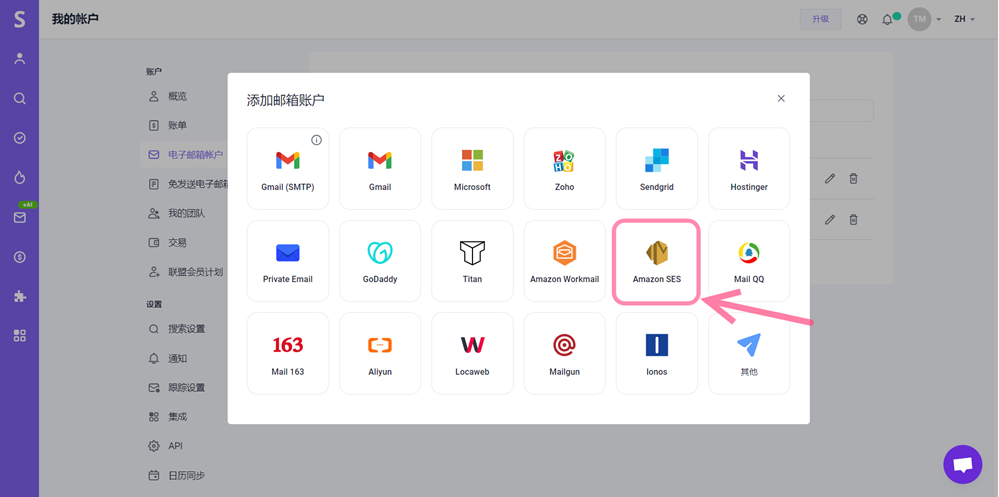999x497 pixels.
Task: Go to 概览 in account menu
Action: [x=178, y=96]
